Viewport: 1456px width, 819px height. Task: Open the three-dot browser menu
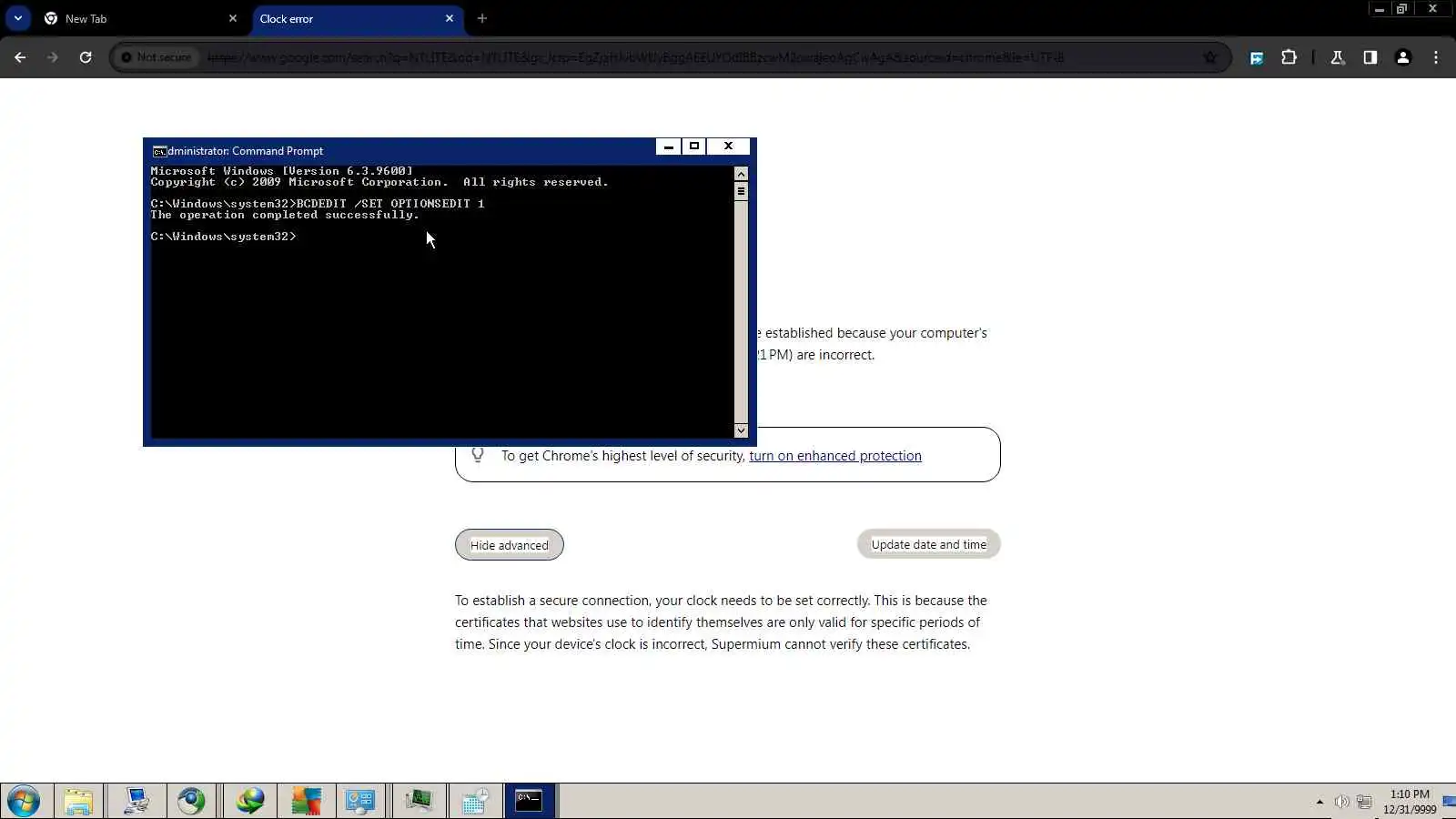point(1436,57)
